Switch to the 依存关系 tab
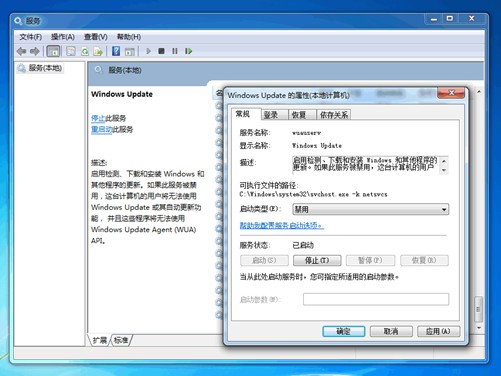 [334, 115]
